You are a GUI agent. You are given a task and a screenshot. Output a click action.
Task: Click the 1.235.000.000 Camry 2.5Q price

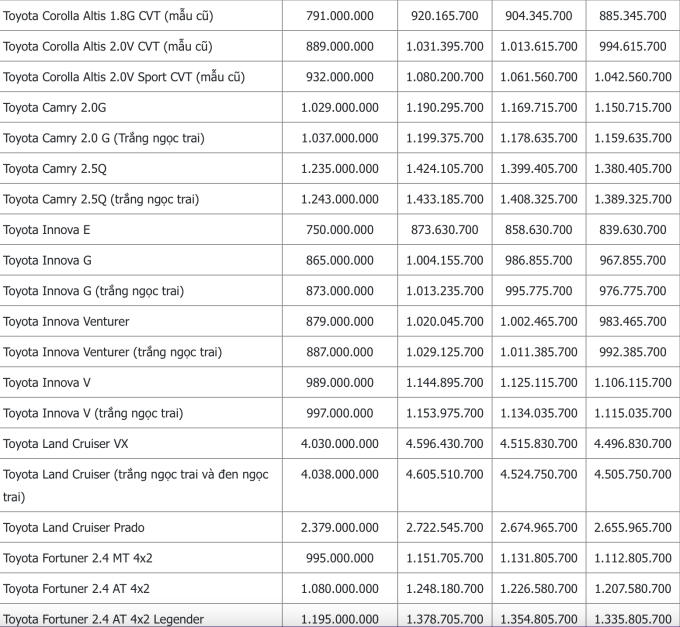pos(339,168)
